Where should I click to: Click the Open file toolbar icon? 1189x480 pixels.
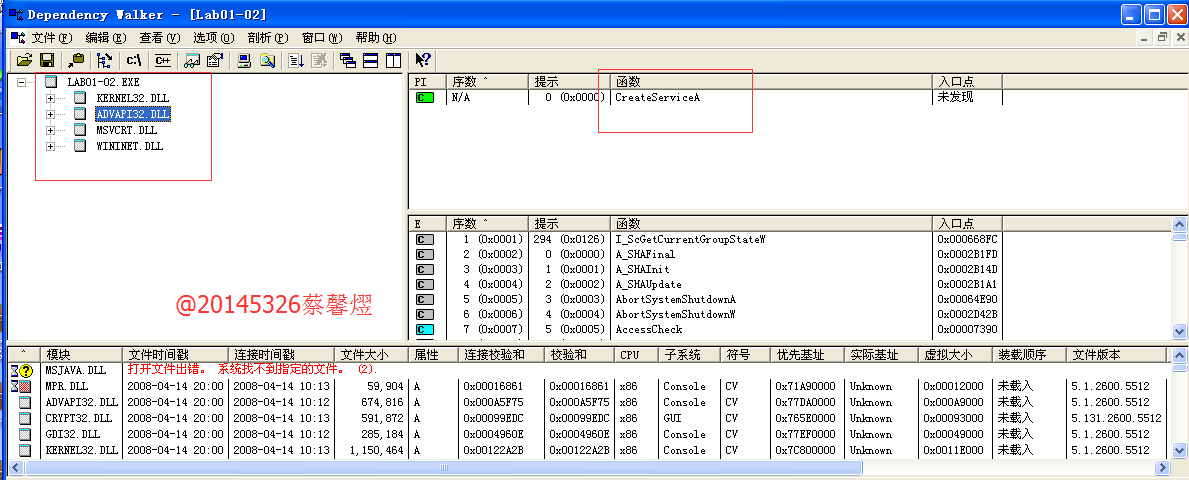click(x=25, y=60)
